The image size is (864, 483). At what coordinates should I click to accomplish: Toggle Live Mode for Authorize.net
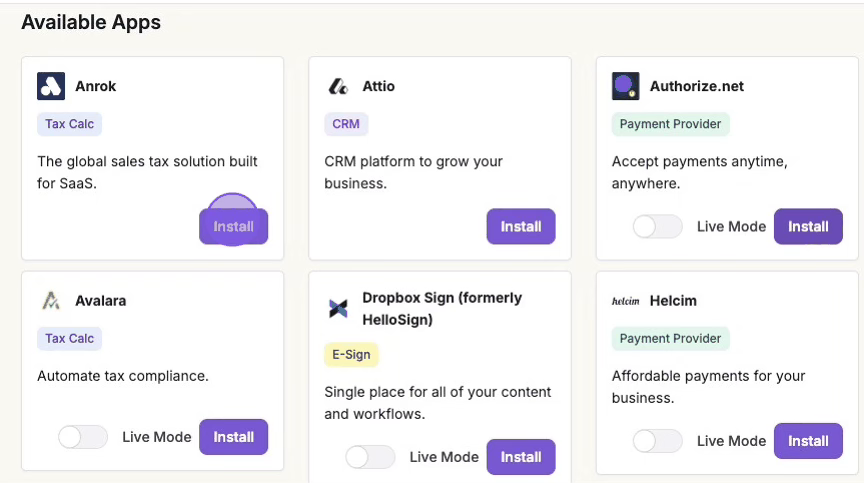[x=657, y=227]
